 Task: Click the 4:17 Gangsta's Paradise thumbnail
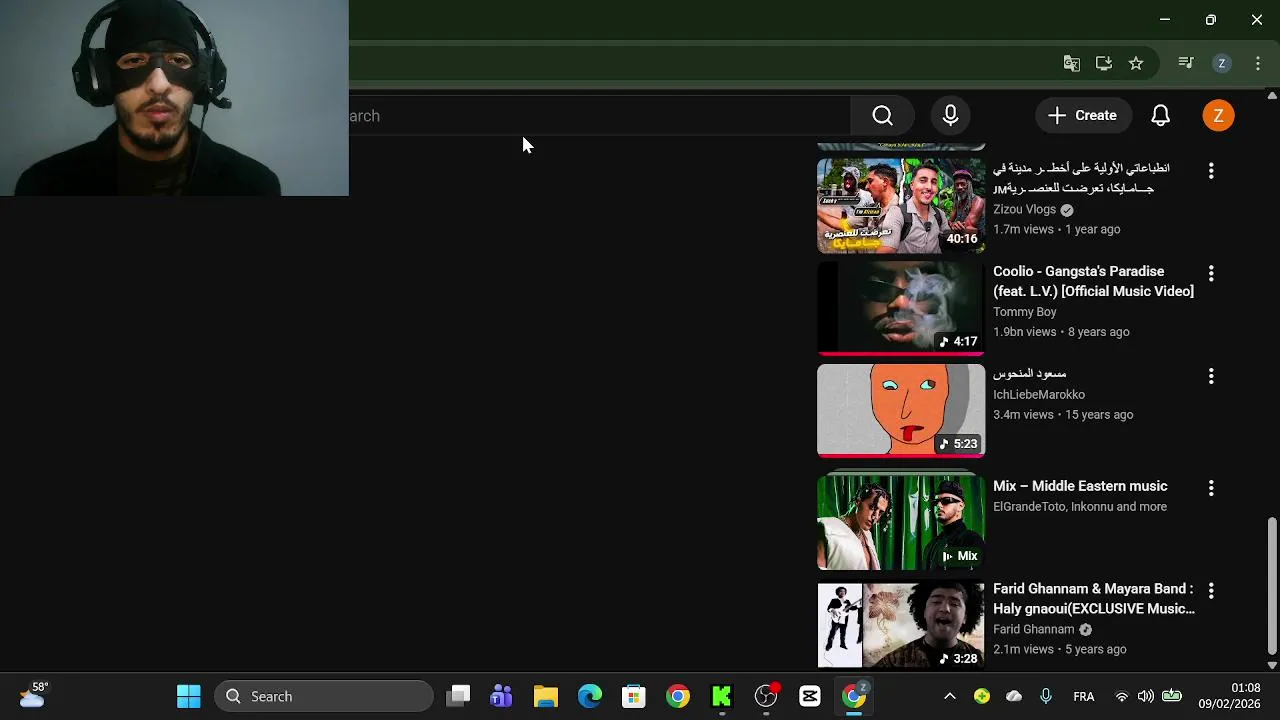(x=901, y=308)
